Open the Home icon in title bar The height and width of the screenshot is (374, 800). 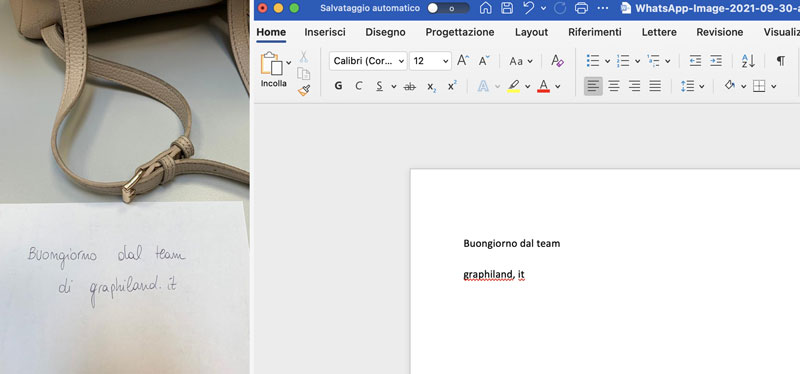click(486, 8)
